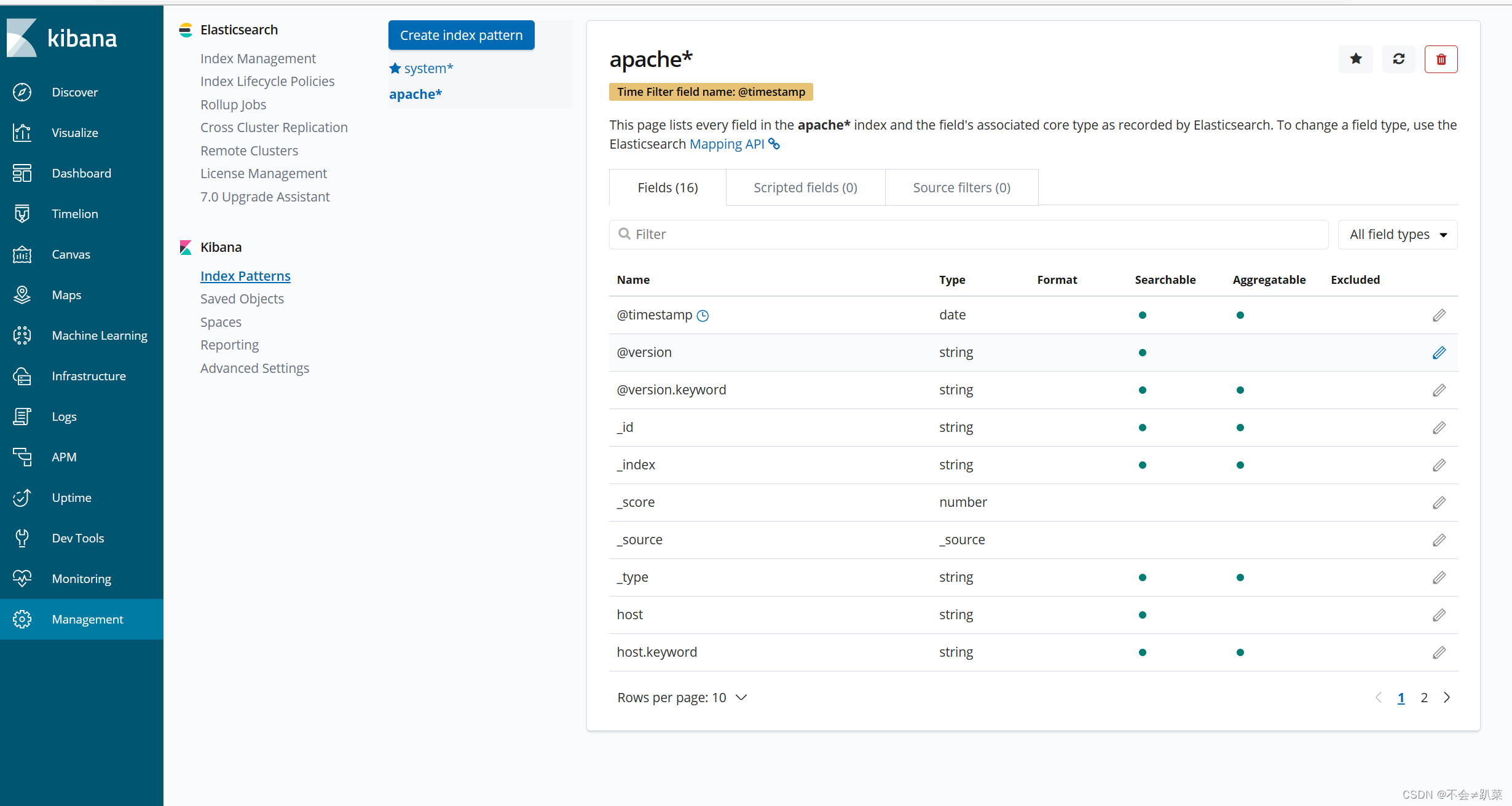The width and height of the screenshot is (1512, 806).
Task: Edit the host.keyword field
Action: coord(1439,652)
